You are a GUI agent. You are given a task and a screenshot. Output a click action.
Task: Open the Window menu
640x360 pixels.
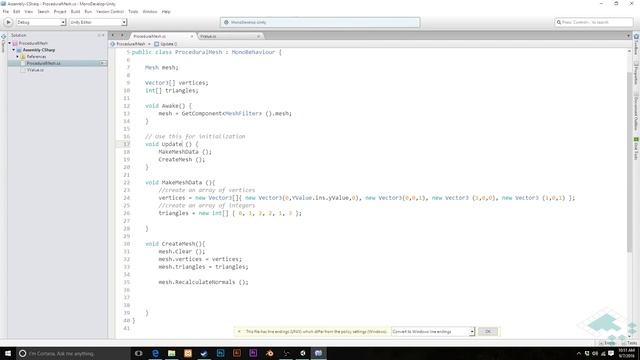tap(150, 12)
